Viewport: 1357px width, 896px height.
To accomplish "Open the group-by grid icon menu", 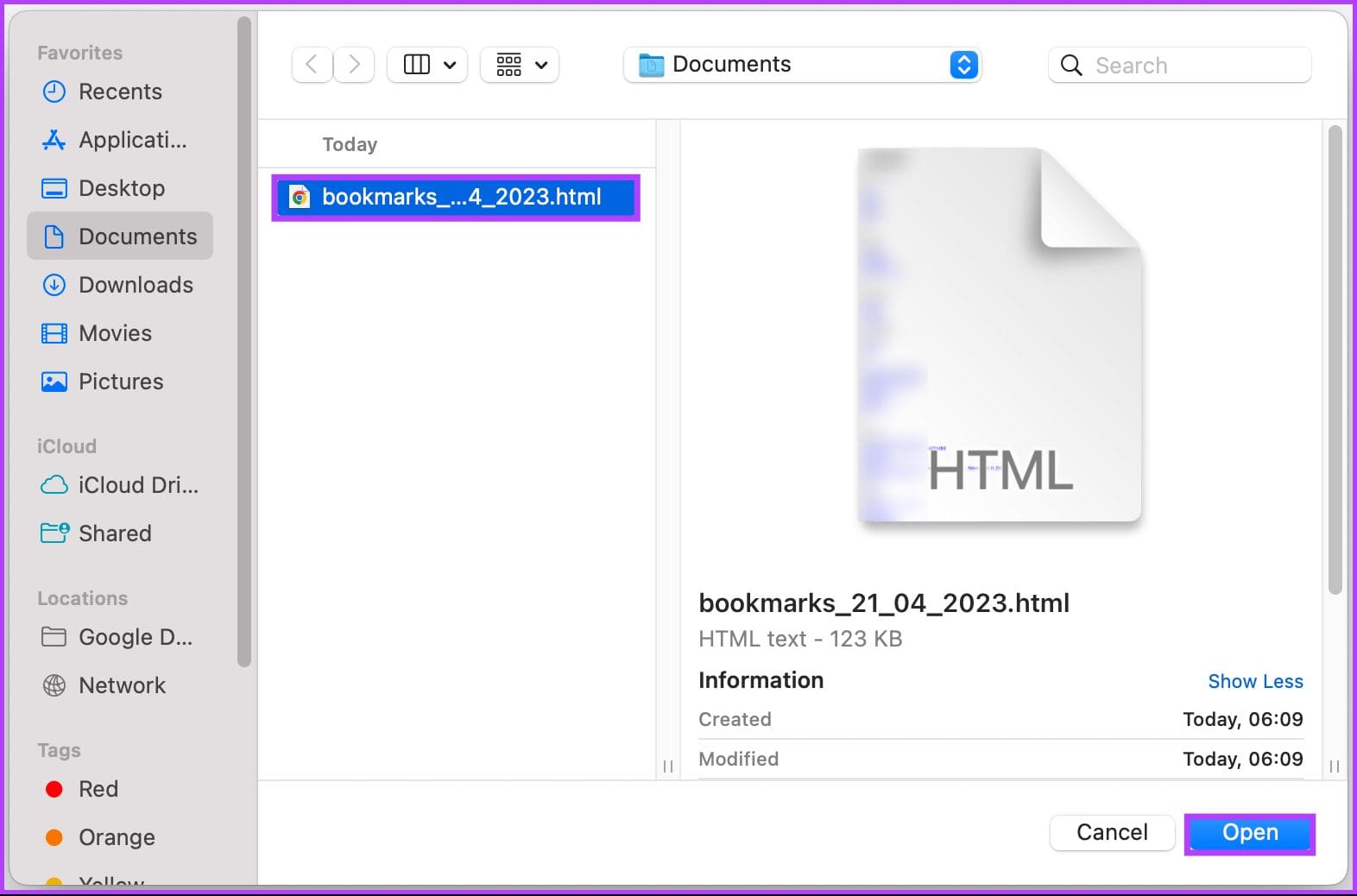I will coord(520,65).
